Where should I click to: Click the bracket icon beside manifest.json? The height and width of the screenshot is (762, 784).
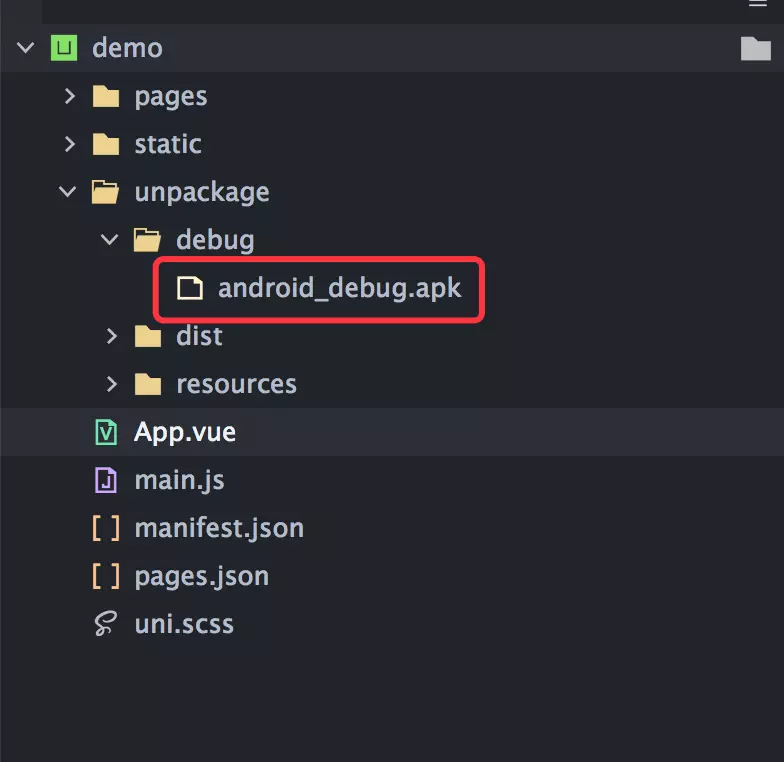106,528
